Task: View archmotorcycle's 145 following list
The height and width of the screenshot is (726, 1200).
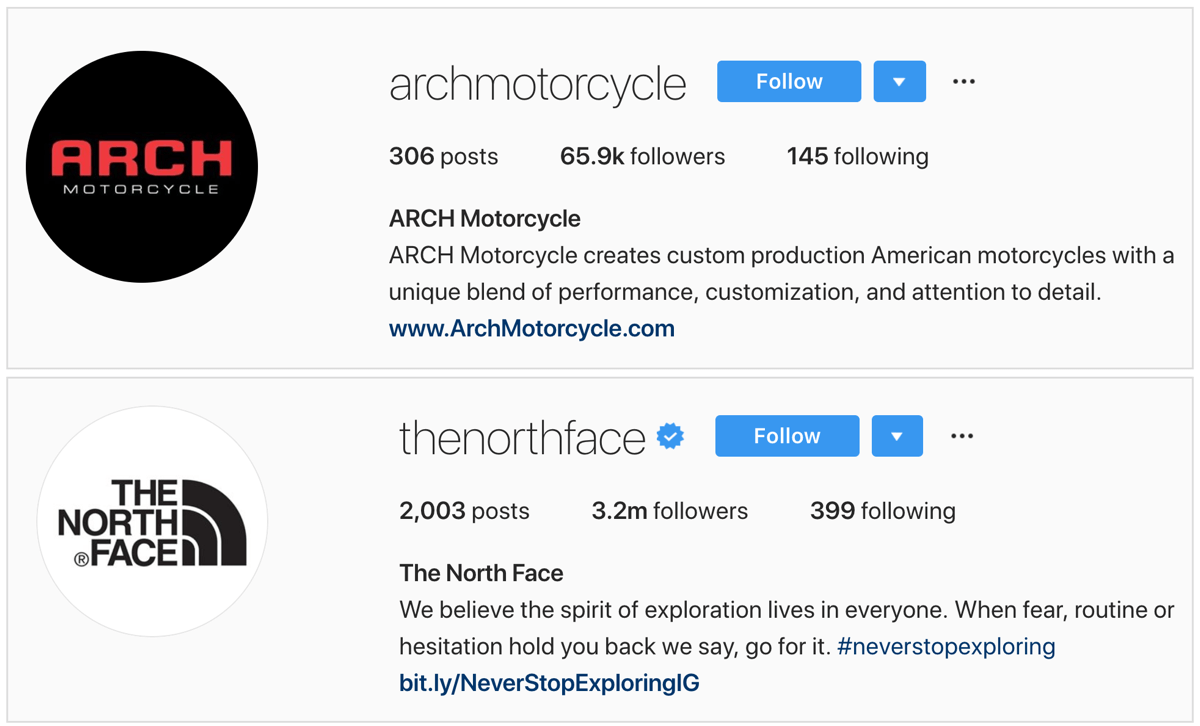Action: click(x=858, y=156)
